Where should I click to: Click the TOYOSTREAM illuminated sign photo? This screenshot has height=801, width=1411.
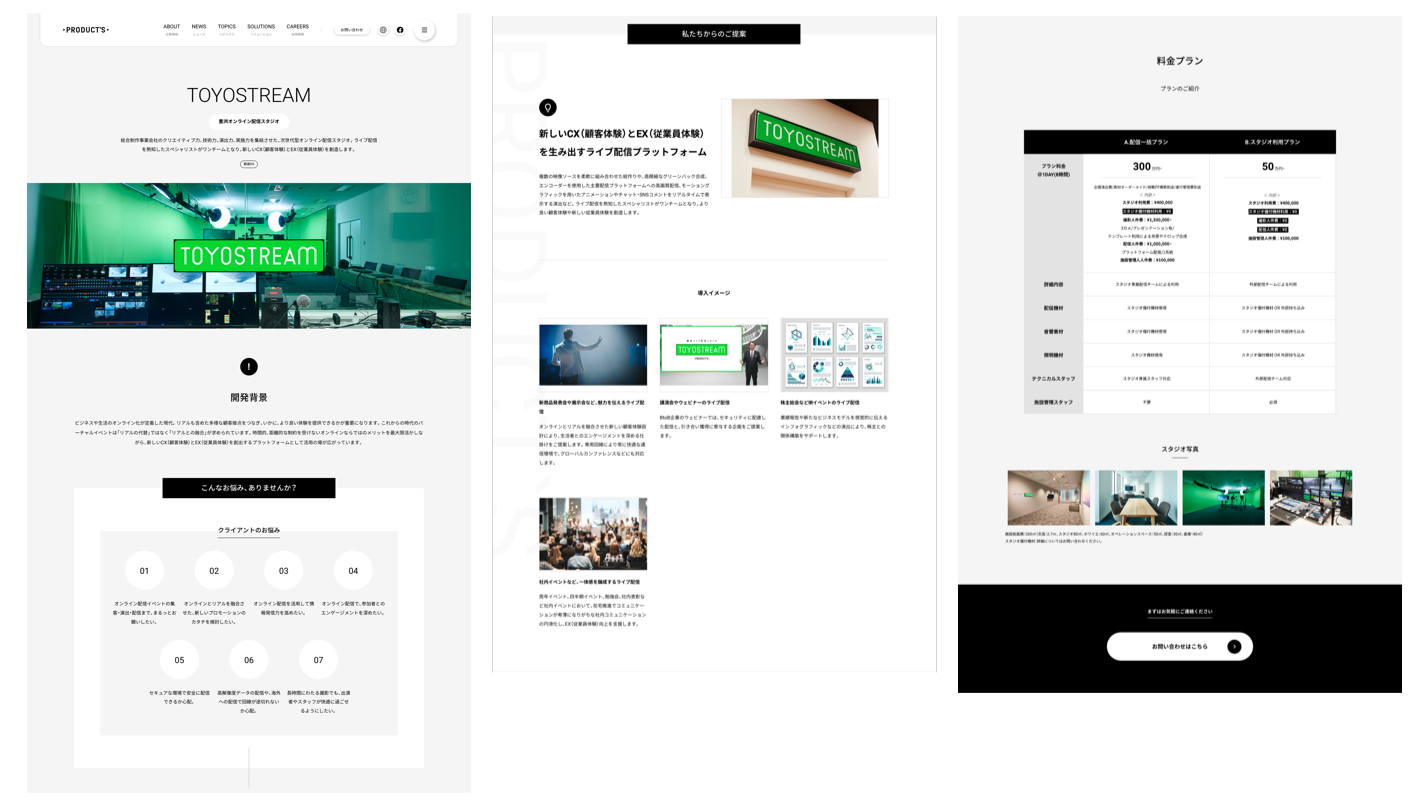coord(805,148)
